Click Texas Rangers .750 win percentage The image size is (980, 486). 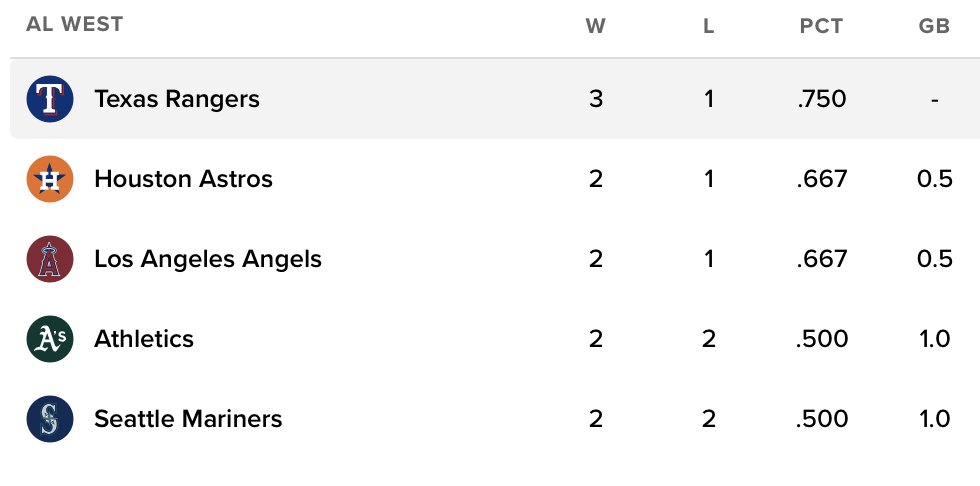[821, 99]
